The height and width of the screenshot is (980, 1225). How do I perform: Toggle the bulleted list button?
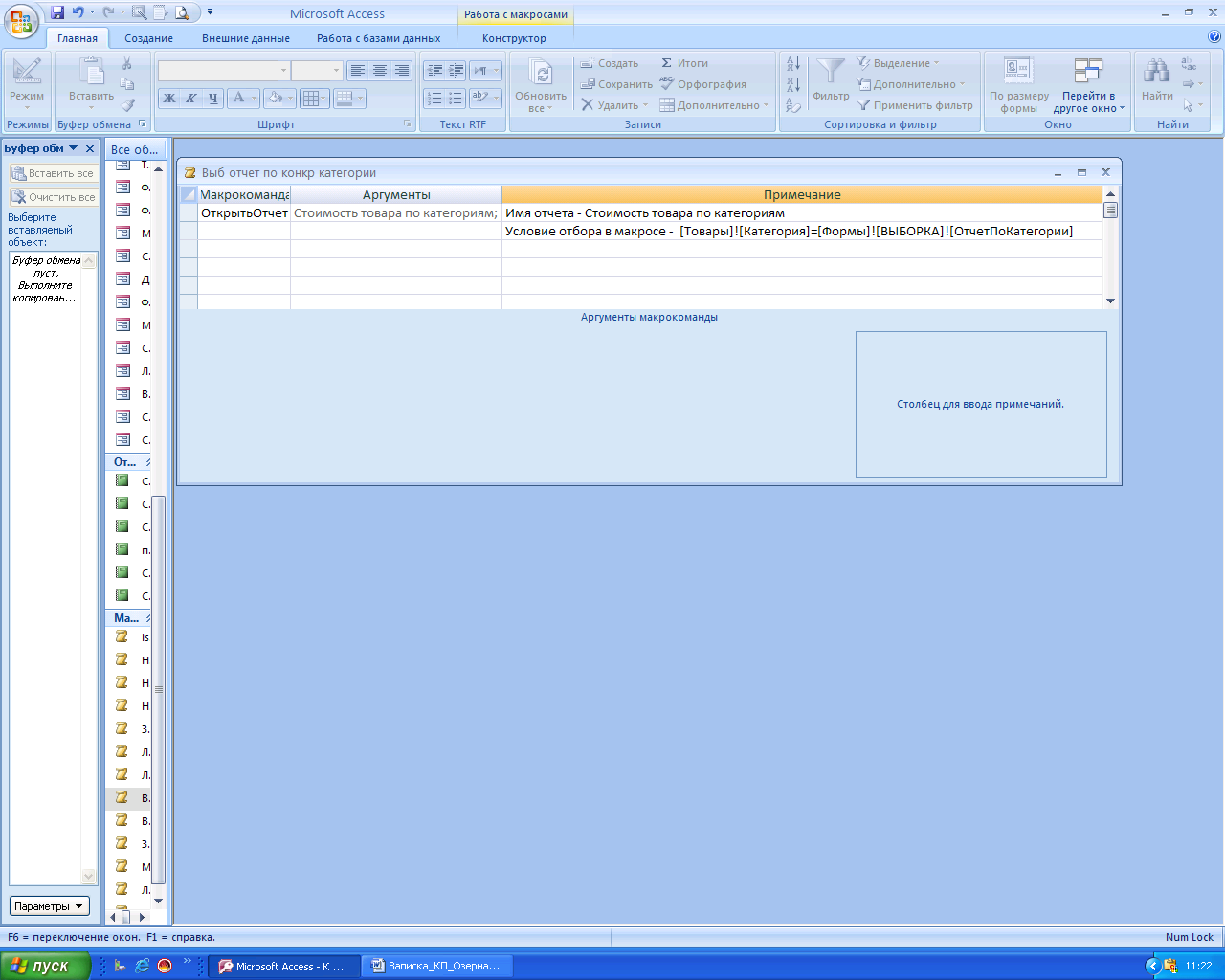click(x=457, y=98)
